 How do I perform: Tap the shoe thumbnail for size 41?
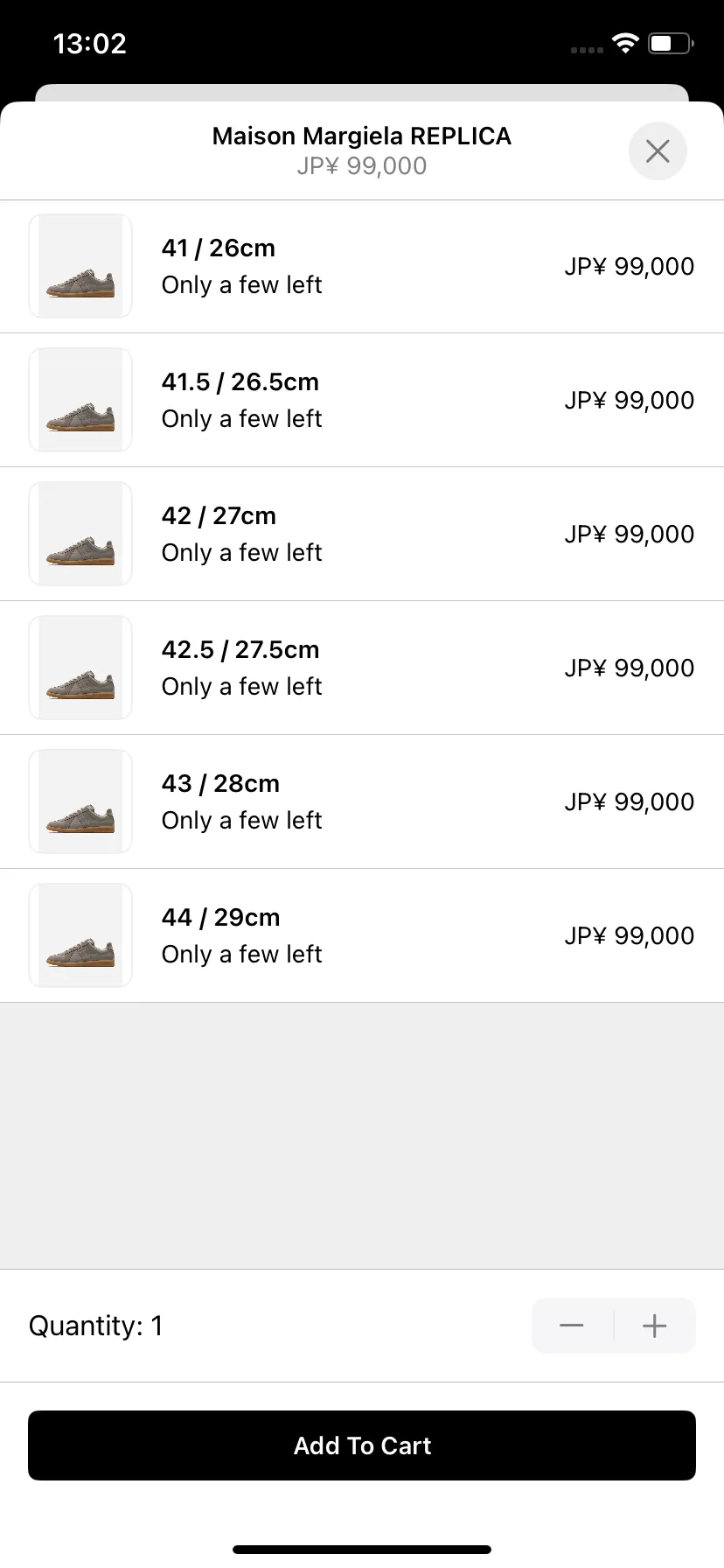80,266
